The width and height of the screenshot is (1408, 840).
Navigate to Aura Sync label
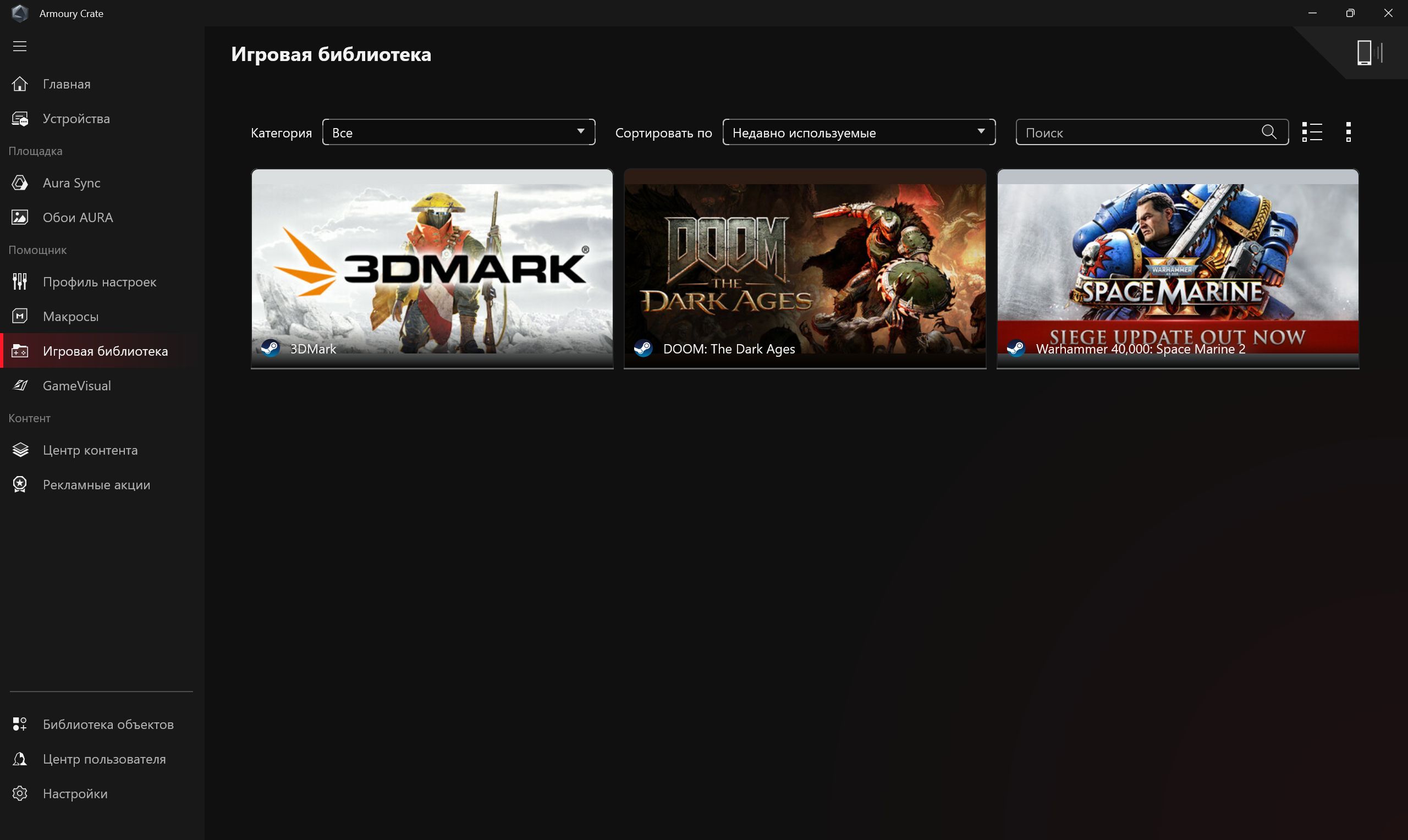tap(72, 183)
